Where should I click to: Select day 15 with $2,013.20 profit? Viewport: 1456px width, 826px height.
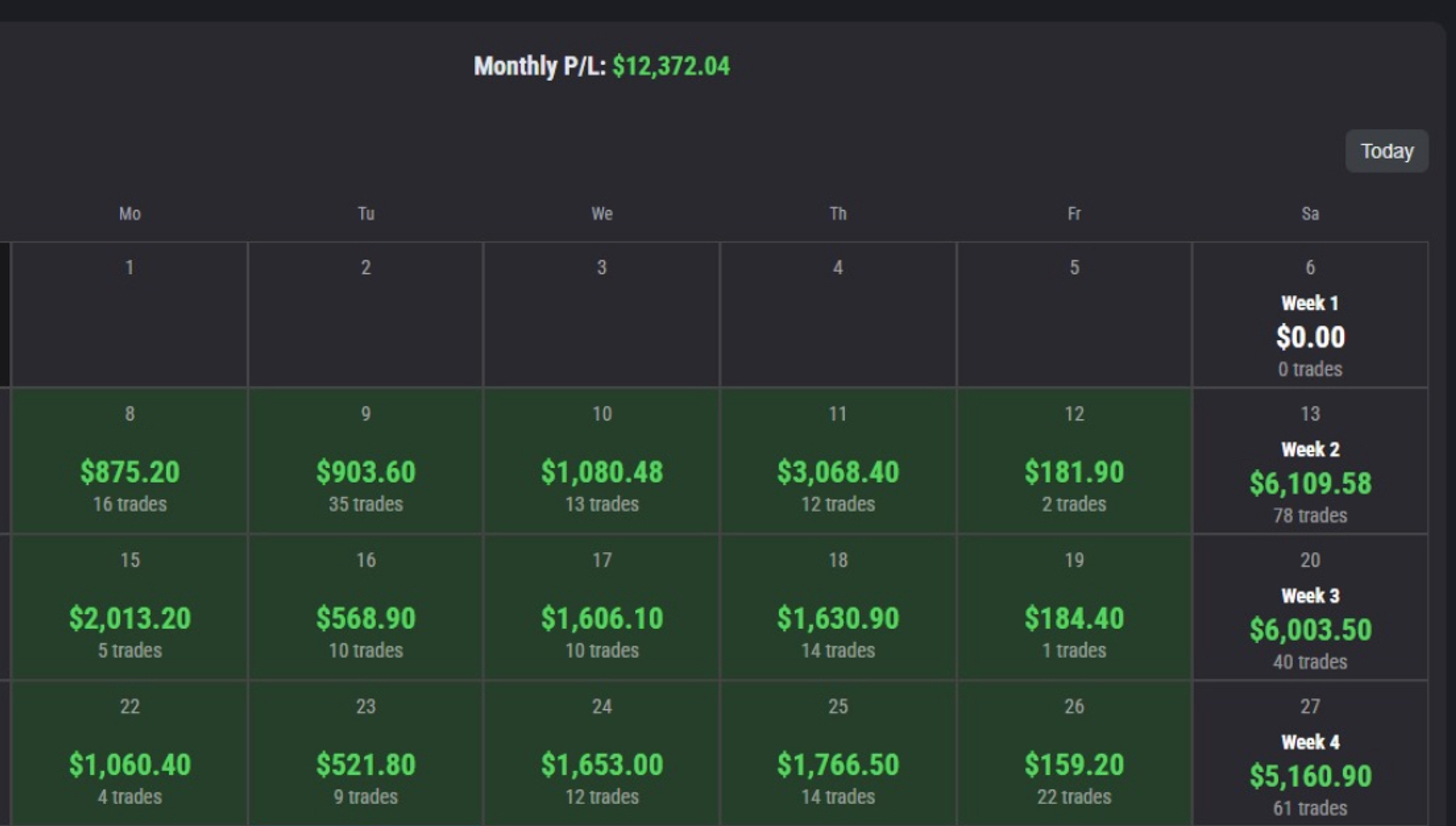coord(130,607)
